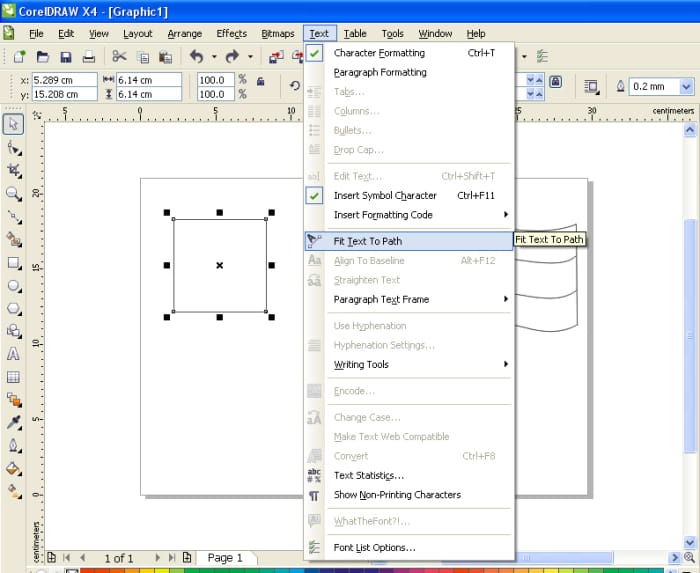Toggle the lock ratio padlock

260,81
